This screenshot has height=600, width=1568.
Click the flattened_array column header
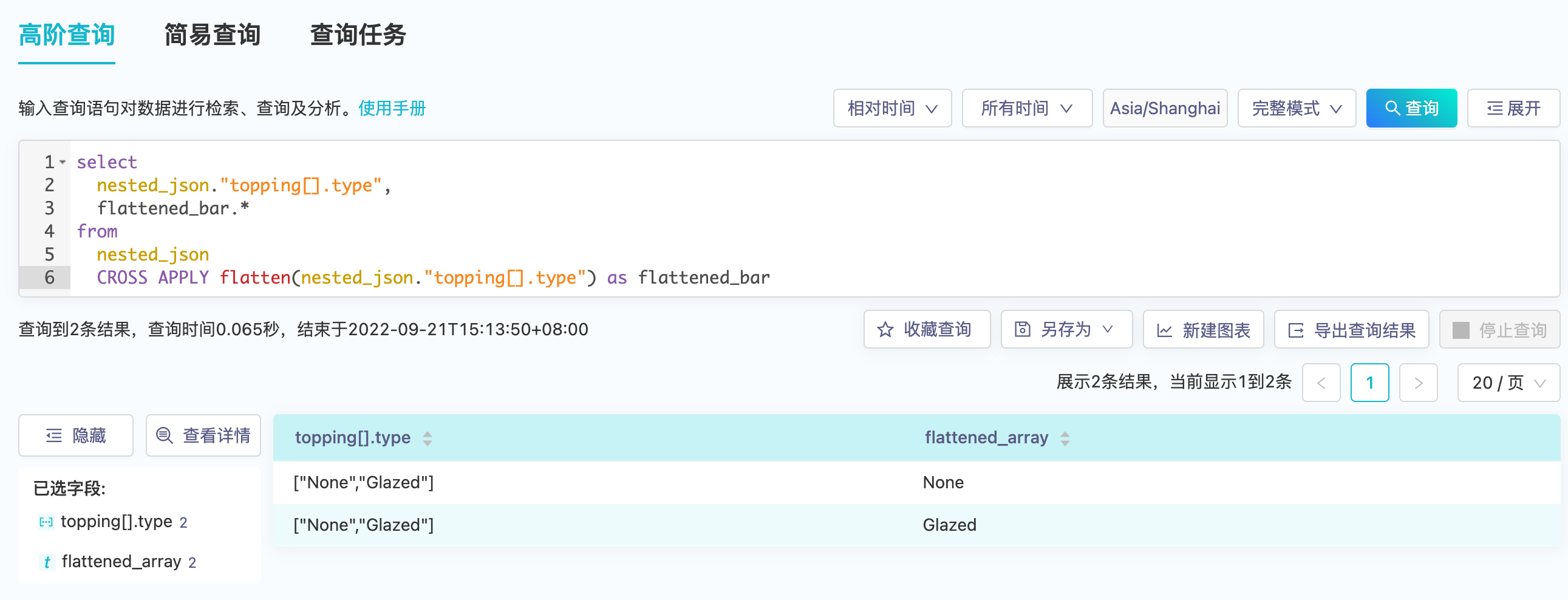pyautogui.click(x=986, y=437)
